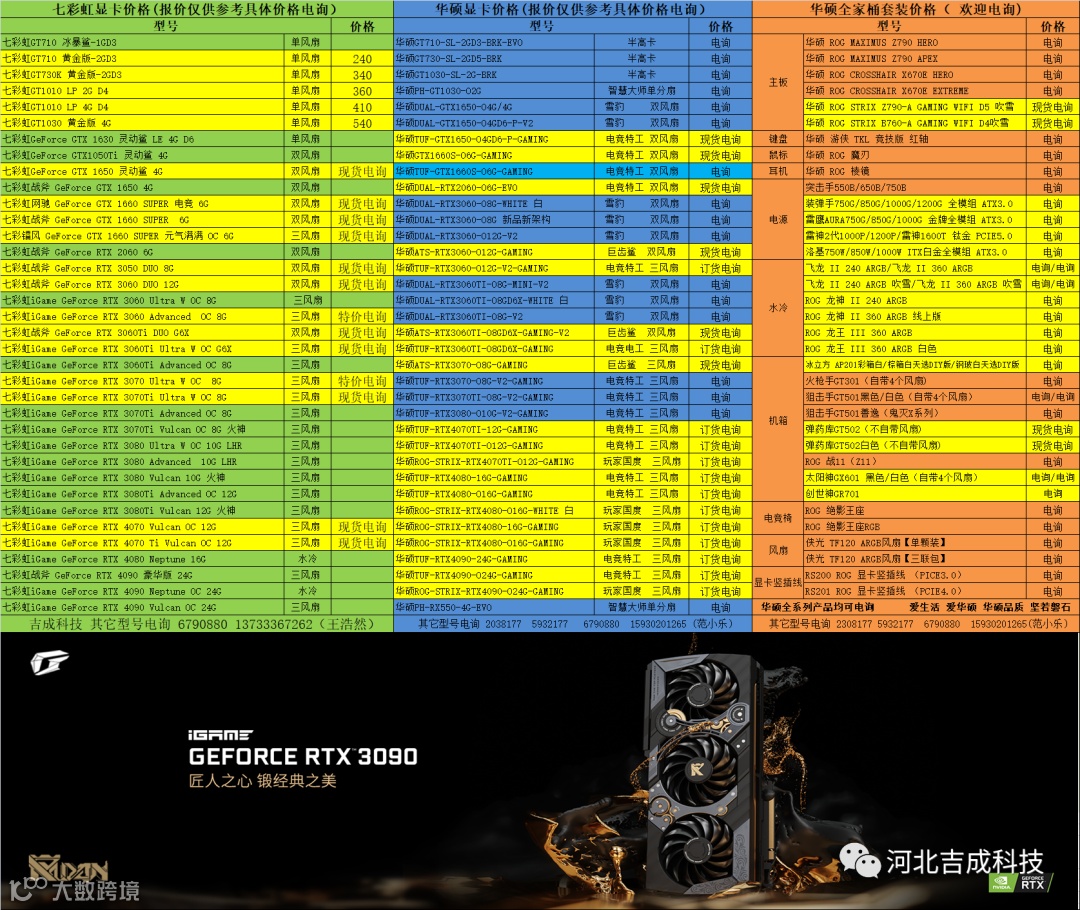The image size is (1080, 910).
Task: Select the 七彩虹GT1030 黄金版 4G cell
Action: pyautogui.click(x=143, y=123)
